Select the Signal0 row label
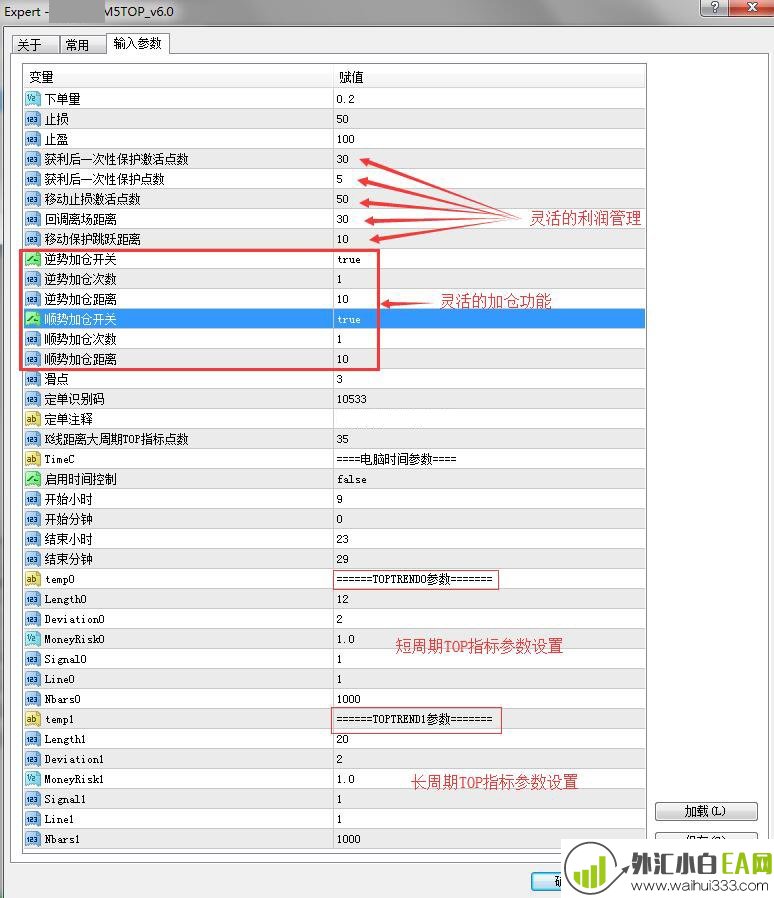This screenshot has height=898, width=774. pyautogui.click(x=65, y=659)
